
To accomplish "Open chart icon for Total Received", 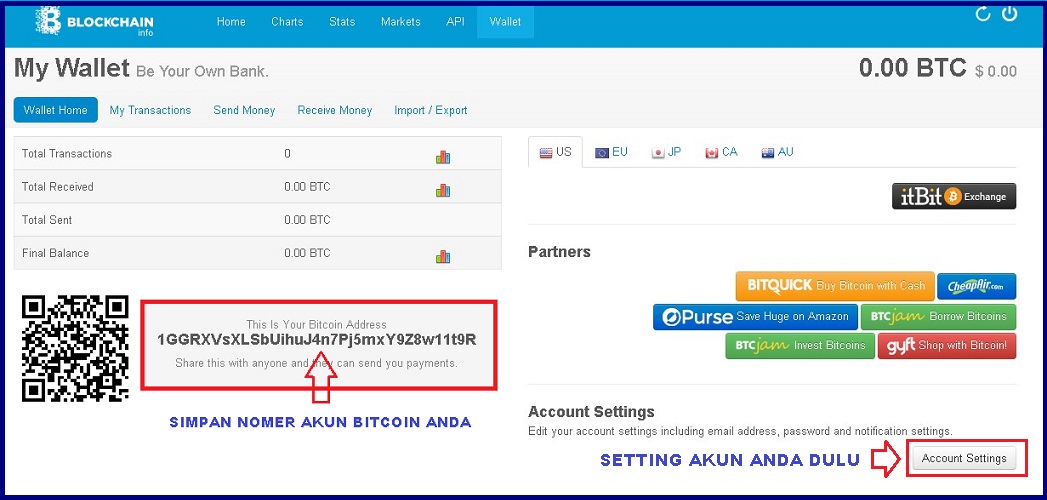I will tap(443, 190).
